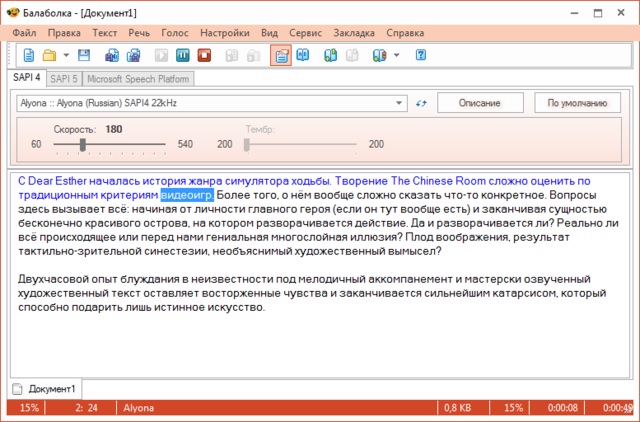The height and width of the screenshot is (422, 640).
Task: Open the Alyona voice selection dropdown
Action: tap(400, 103)
